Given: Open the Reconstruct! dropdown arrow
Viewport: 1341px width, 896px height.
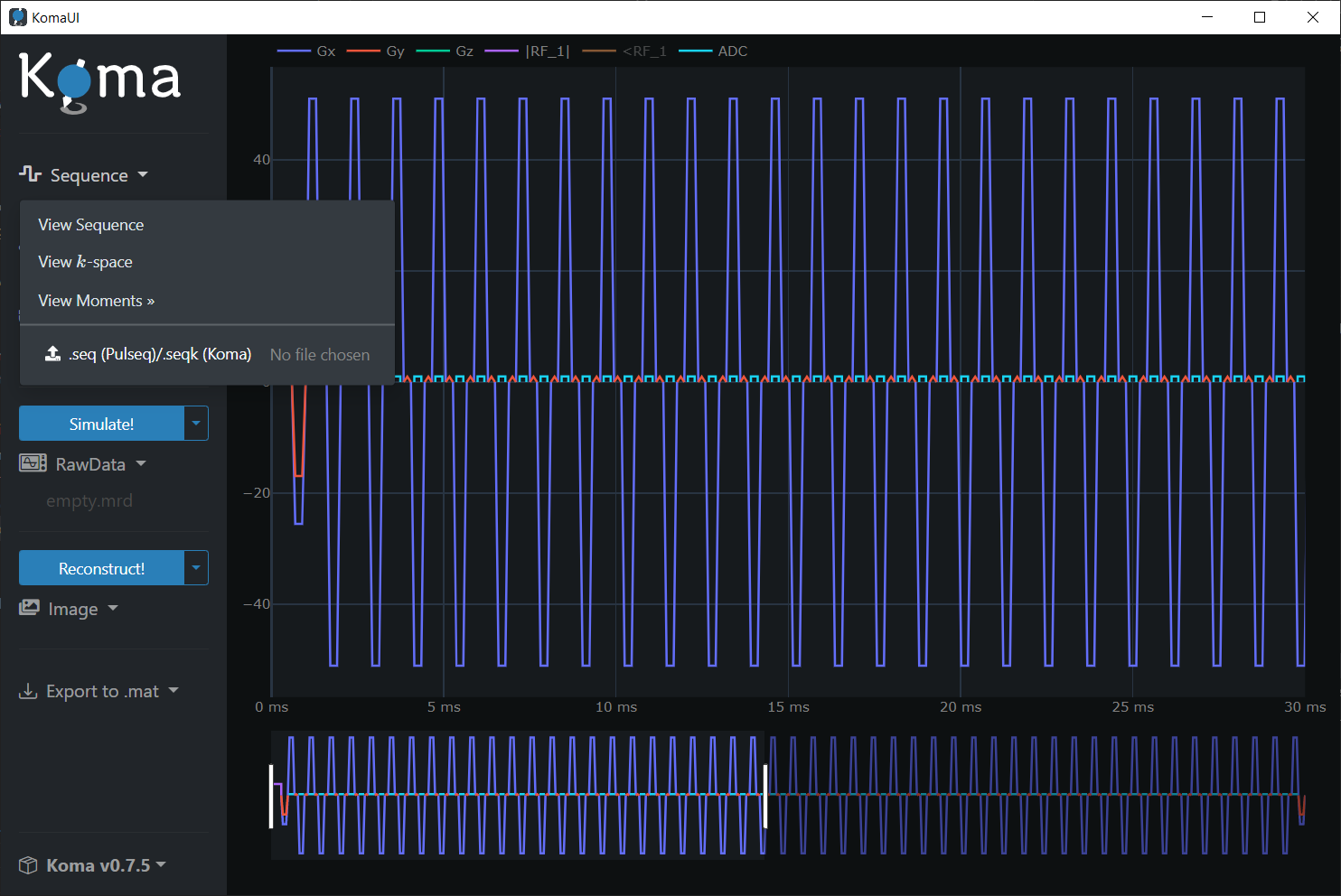Looking at the screenshot, I should coord(196,568).
